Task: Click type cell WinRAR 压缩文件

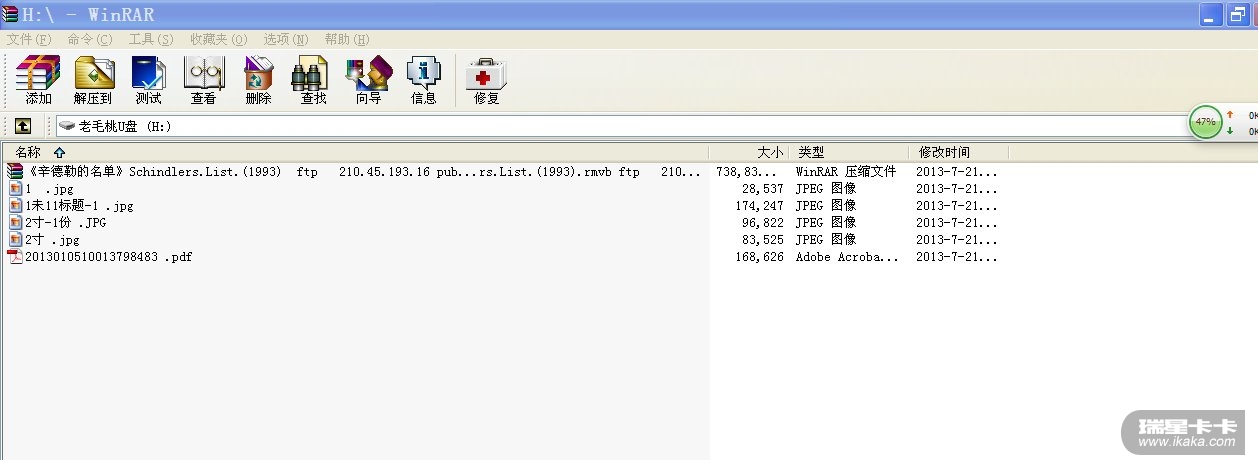Action: point(846,171)
